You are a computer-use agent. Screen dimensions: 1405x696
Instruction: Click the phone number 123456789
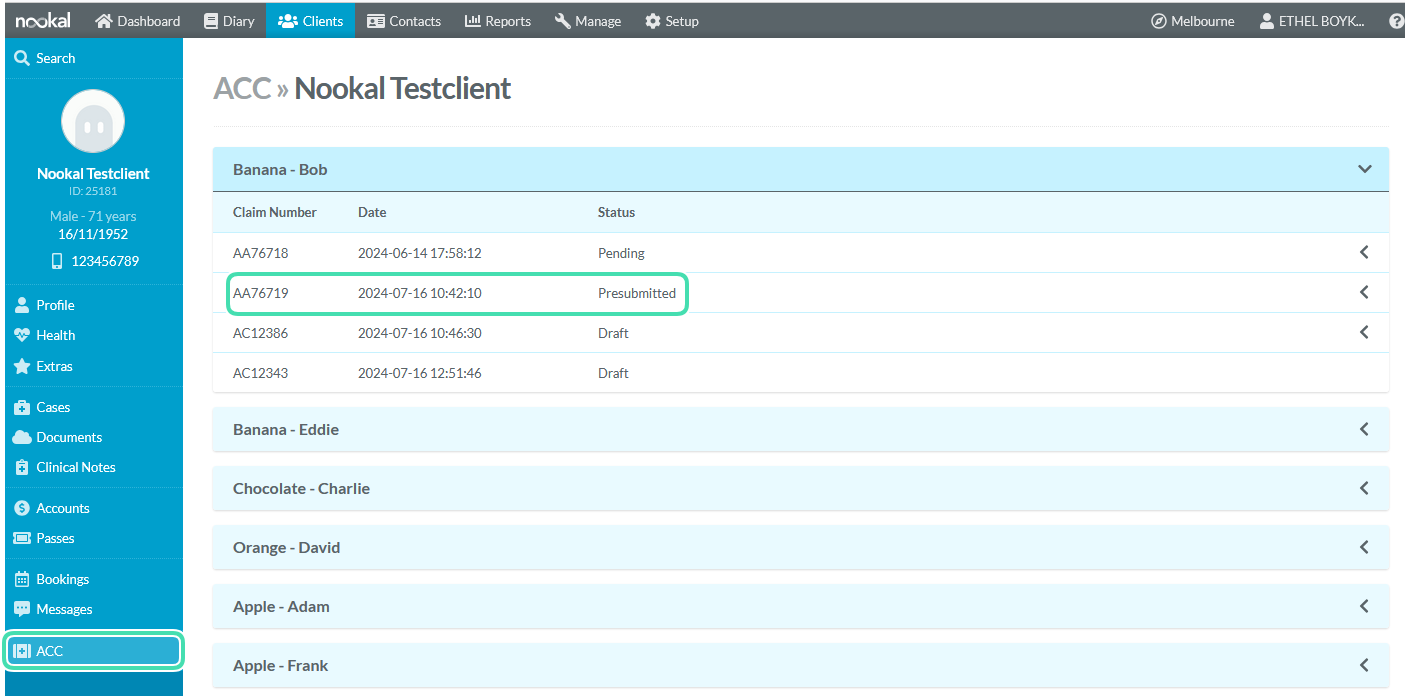click(x=105, y=261)
